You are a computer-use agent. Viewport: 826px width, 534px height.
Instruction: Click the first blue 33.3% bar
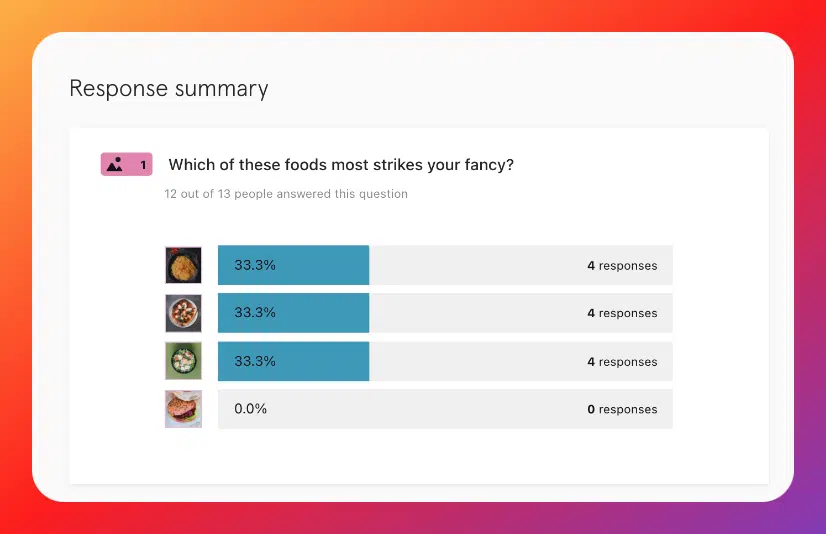(x=293, y=265)
